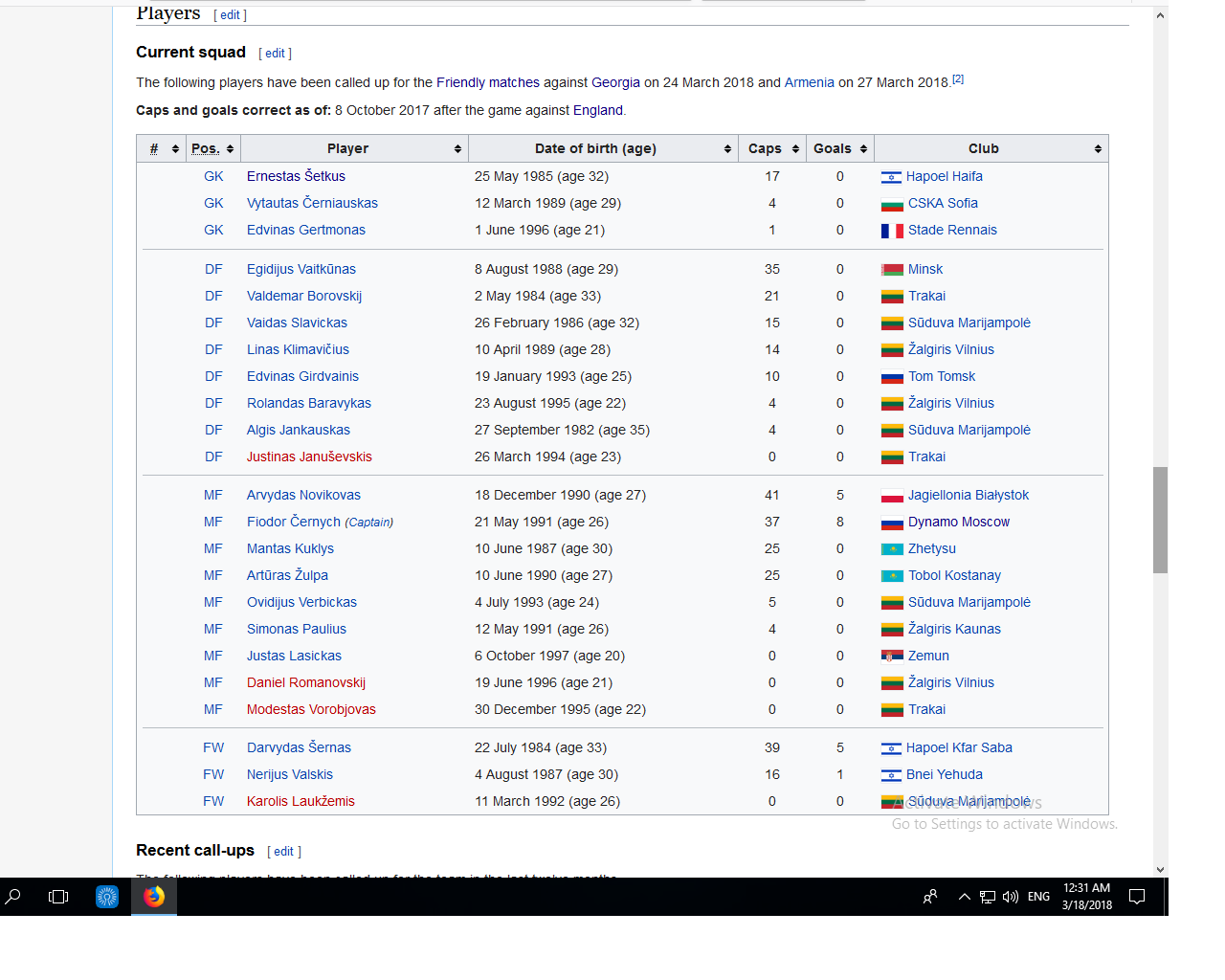Open Ernestas Šetkus player page
1225x980 pixels.
coord(296,177)
